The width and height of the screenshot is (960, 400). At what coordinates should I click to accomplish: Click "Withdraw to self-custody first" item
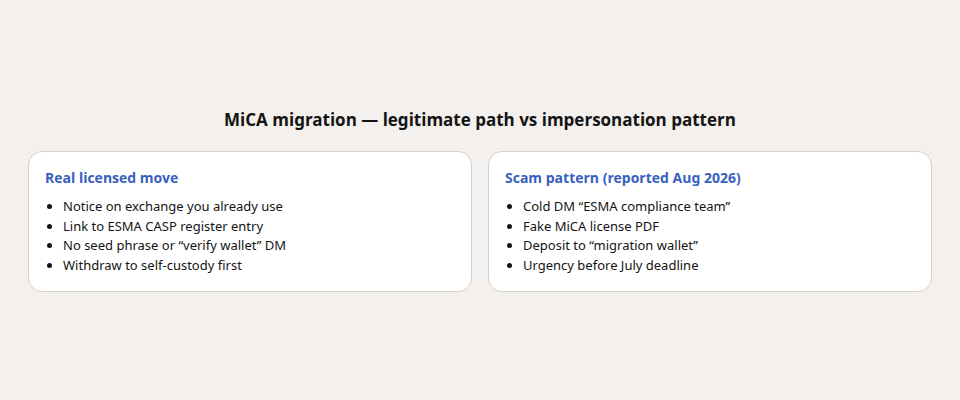(152, 265)
